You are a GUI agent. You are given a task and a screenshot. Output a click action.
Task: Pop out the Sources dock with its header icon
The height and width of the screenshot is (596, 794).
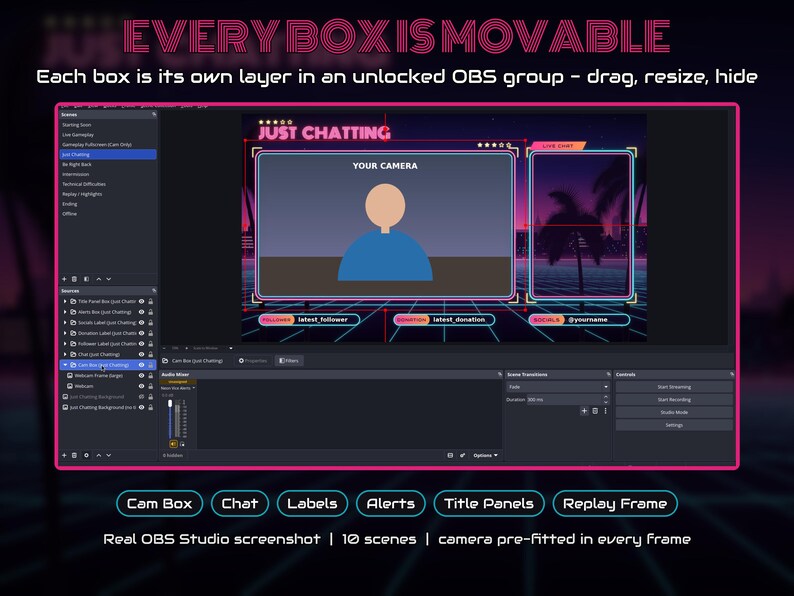click(x=154, y=291)
